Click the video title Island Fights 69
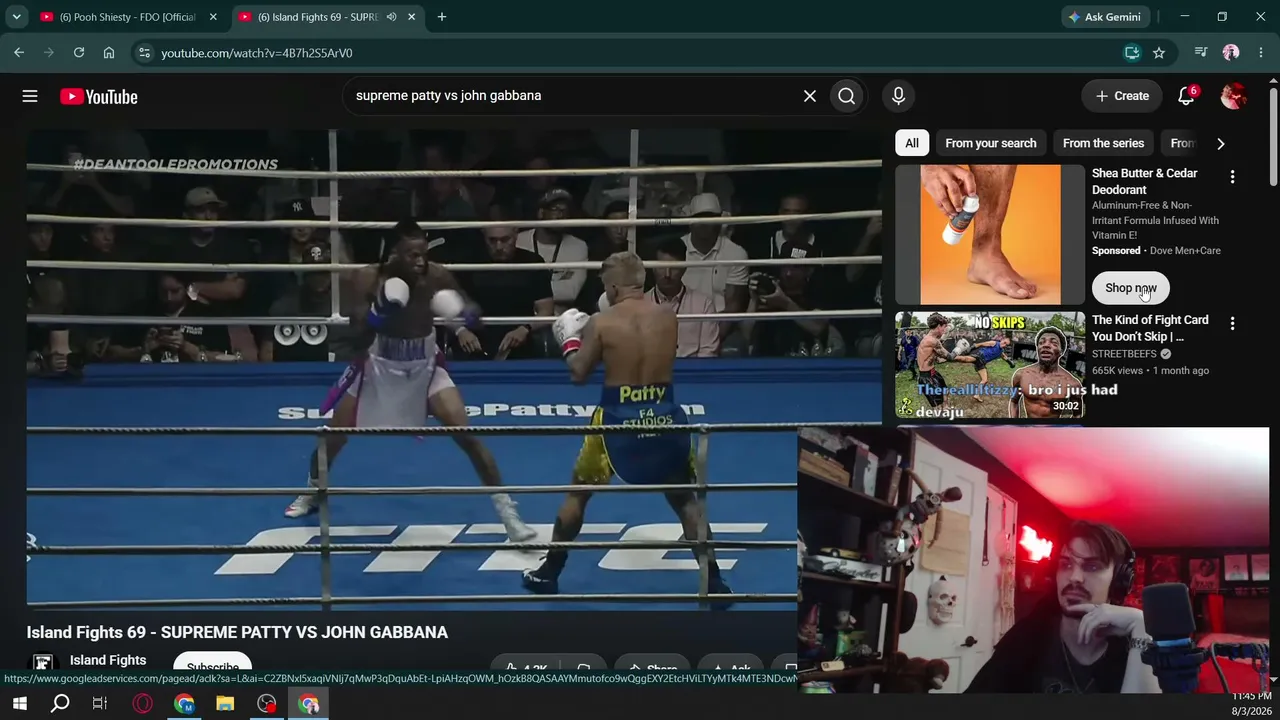 click(237, 632)
